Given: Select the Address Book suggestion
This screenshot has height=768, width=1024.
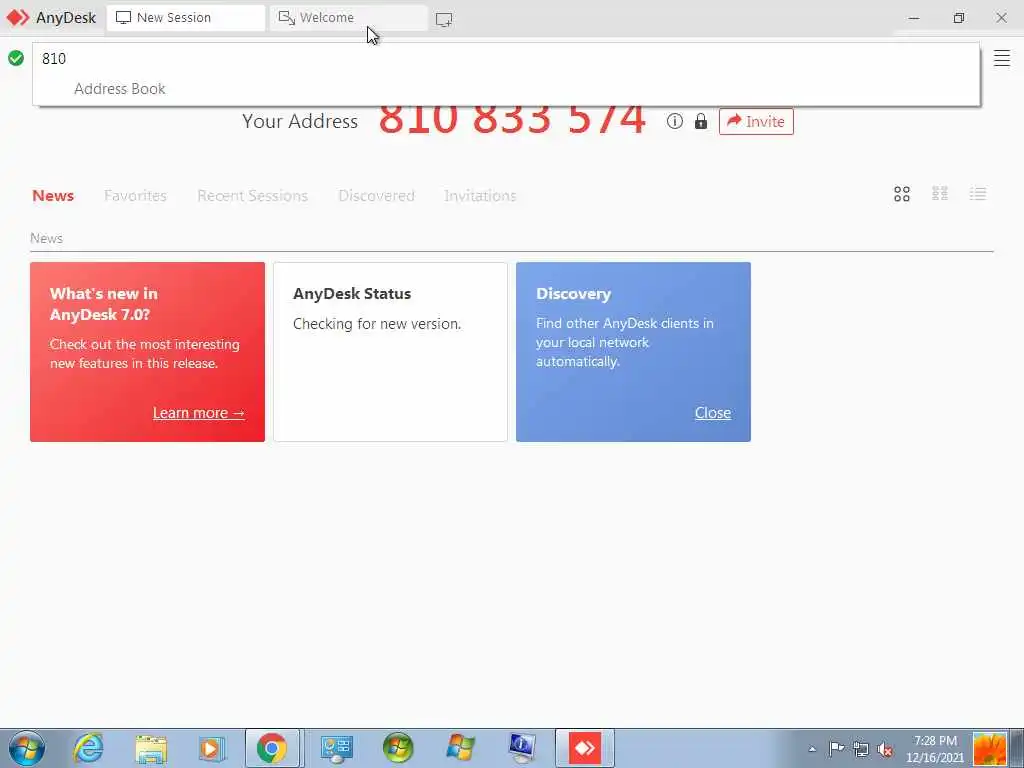Looking at the screenshot, I should (120, 89).
